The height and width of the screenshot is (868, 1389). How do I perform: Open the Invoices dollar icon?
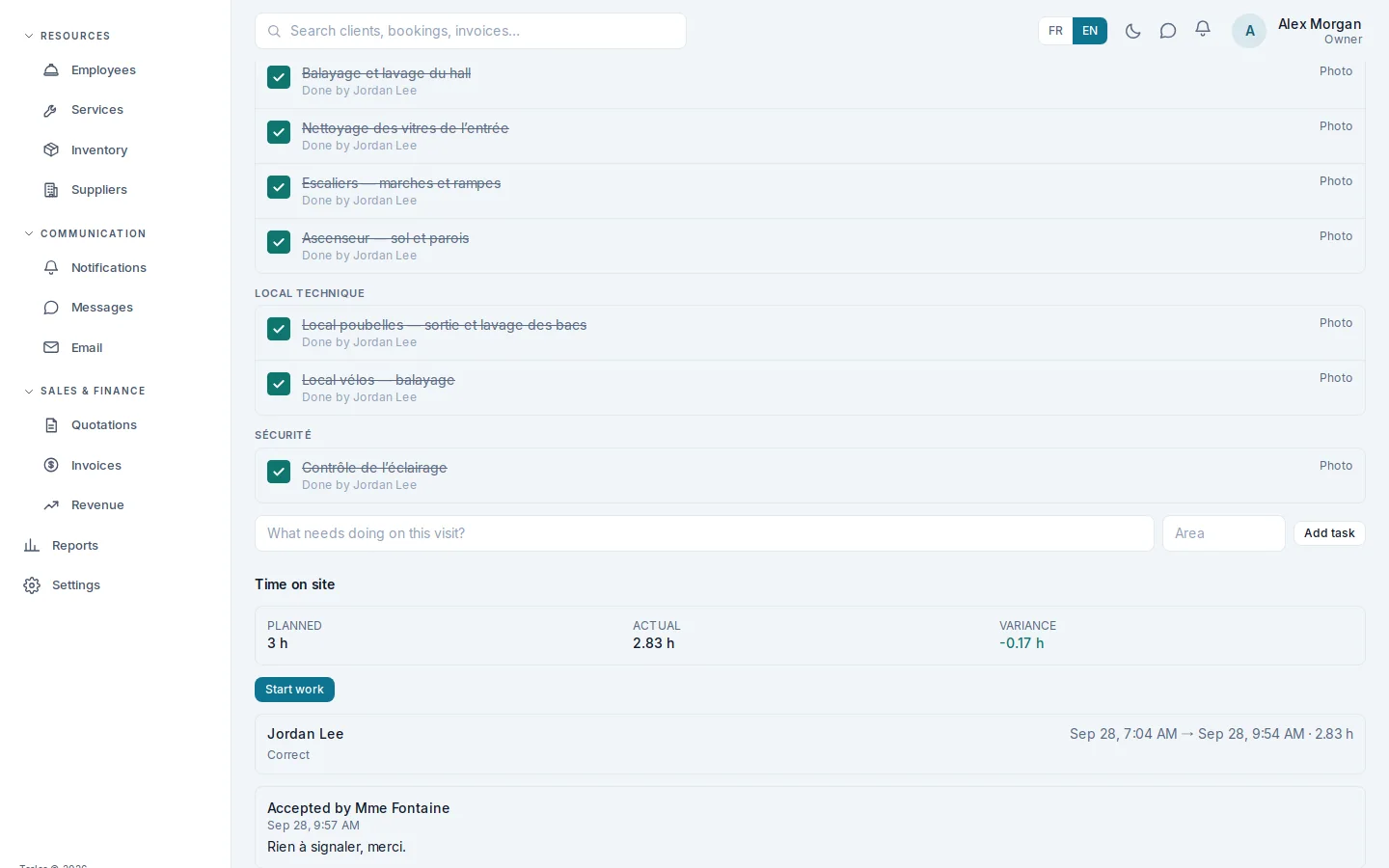pos(51,465)
